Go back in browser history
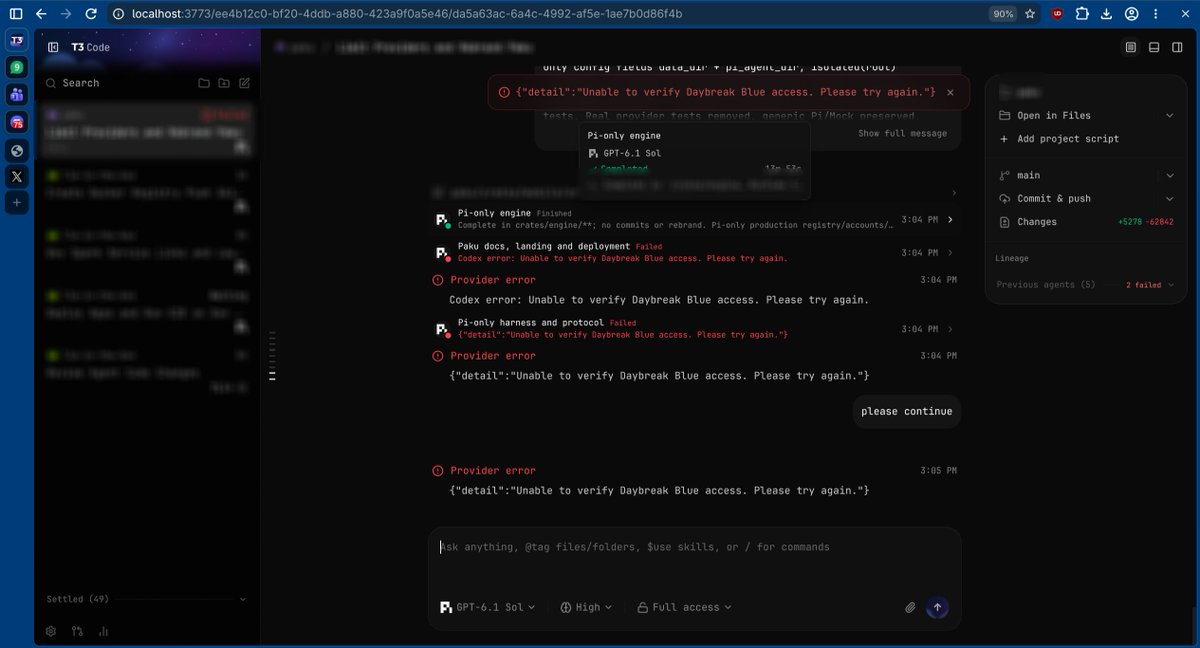This screenshot has width=1200, height=648. click(x=40, y=14)
